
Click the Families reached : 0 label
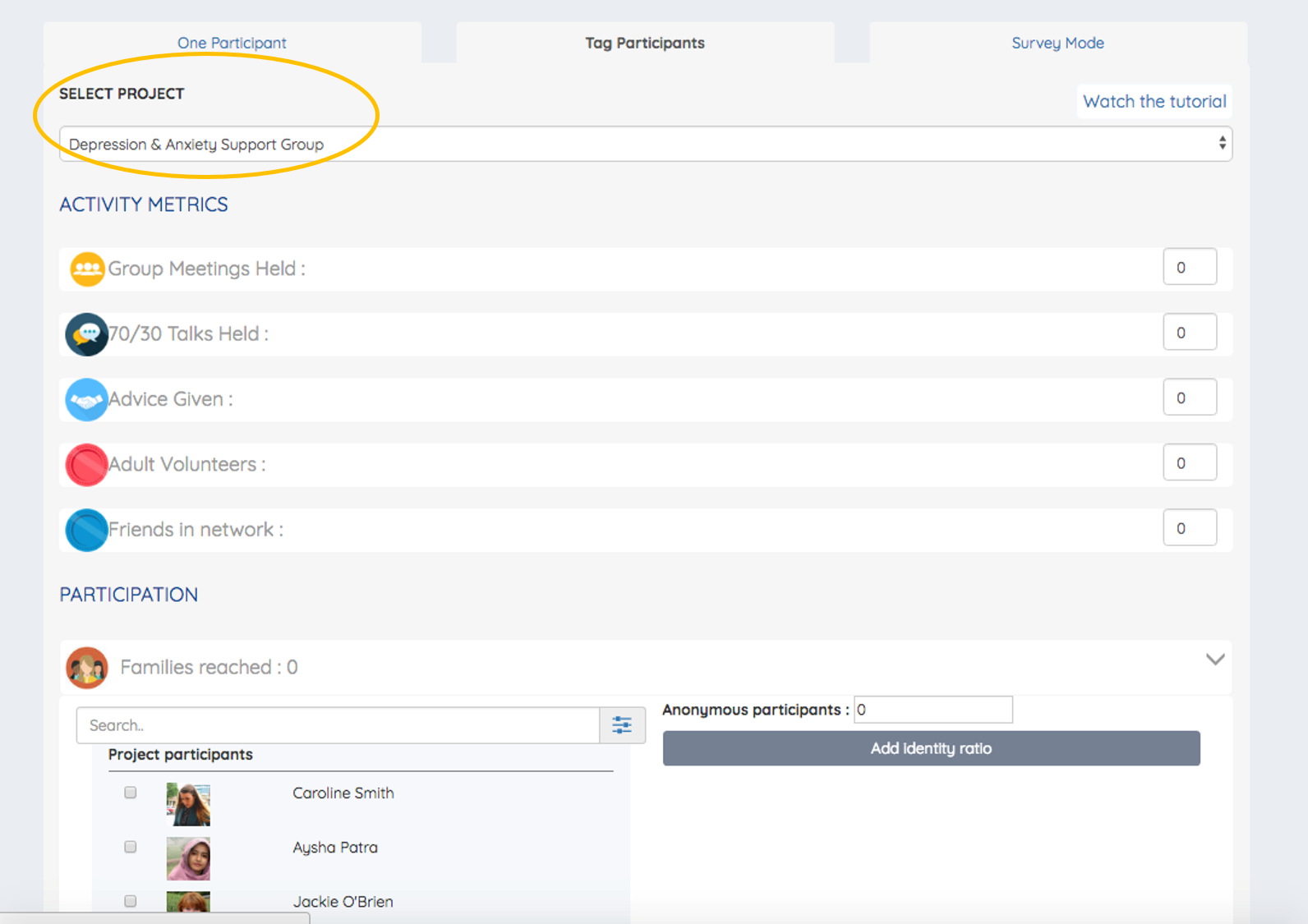point(209,667)
